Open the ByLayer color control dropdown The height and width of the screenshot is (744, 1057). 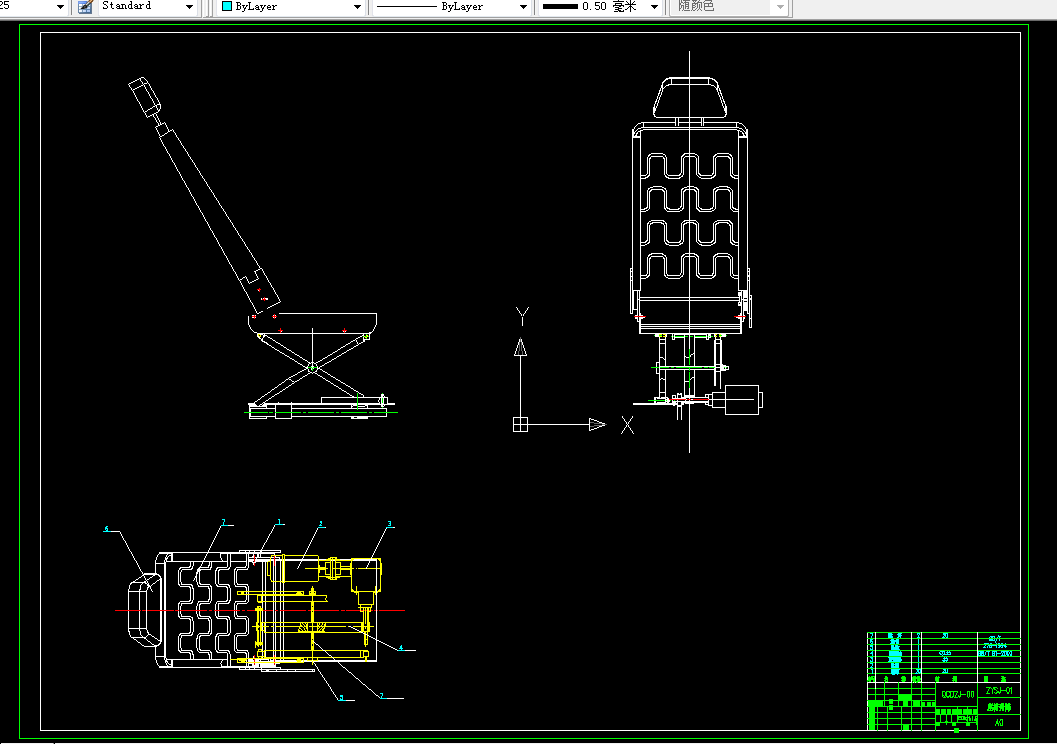click(x=357, y=7)
